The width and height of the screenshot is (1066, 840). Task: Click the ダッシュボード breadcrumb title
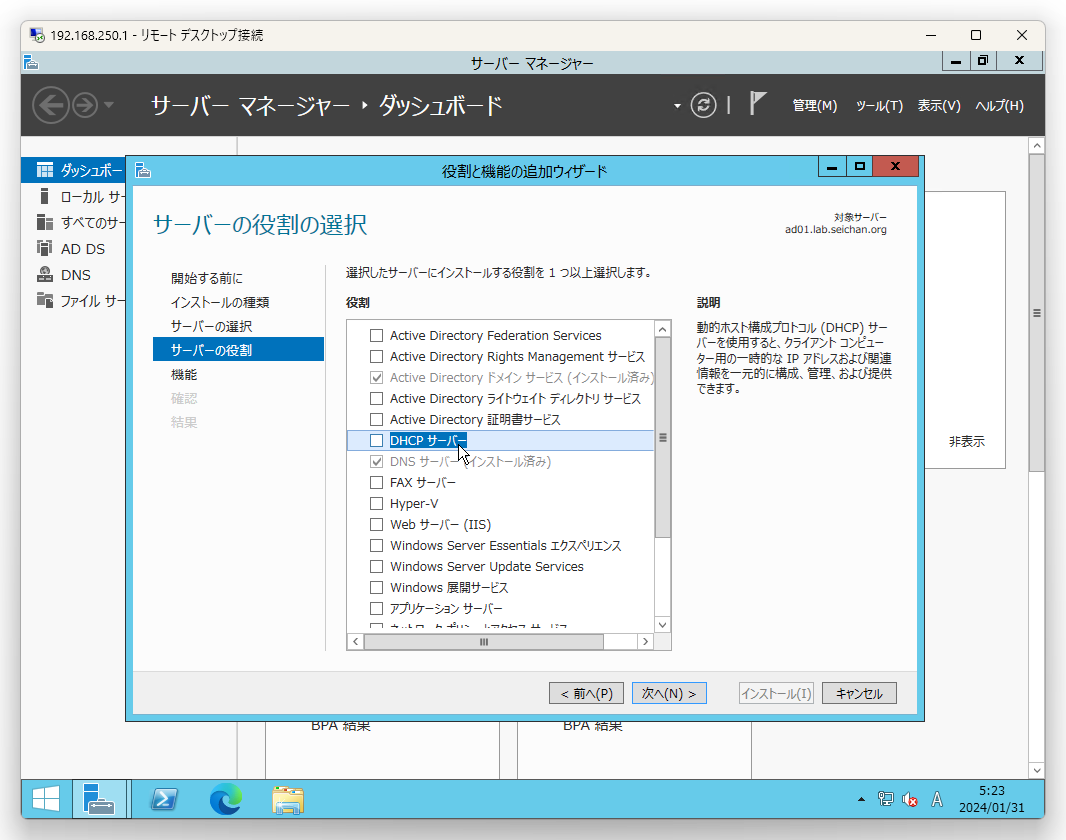441,106
